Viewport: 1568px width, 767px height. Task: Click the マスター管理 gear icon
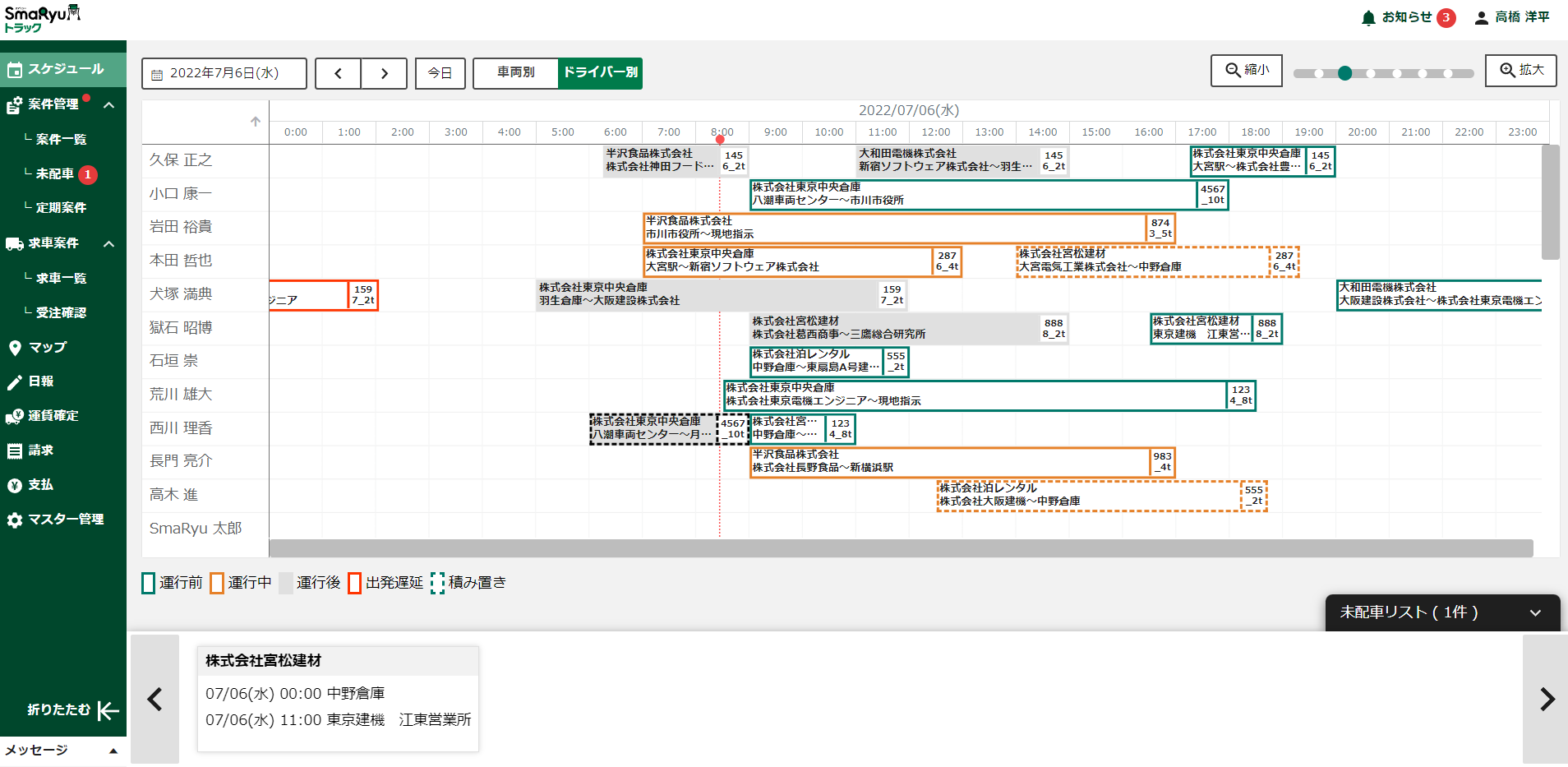[15, 520]
